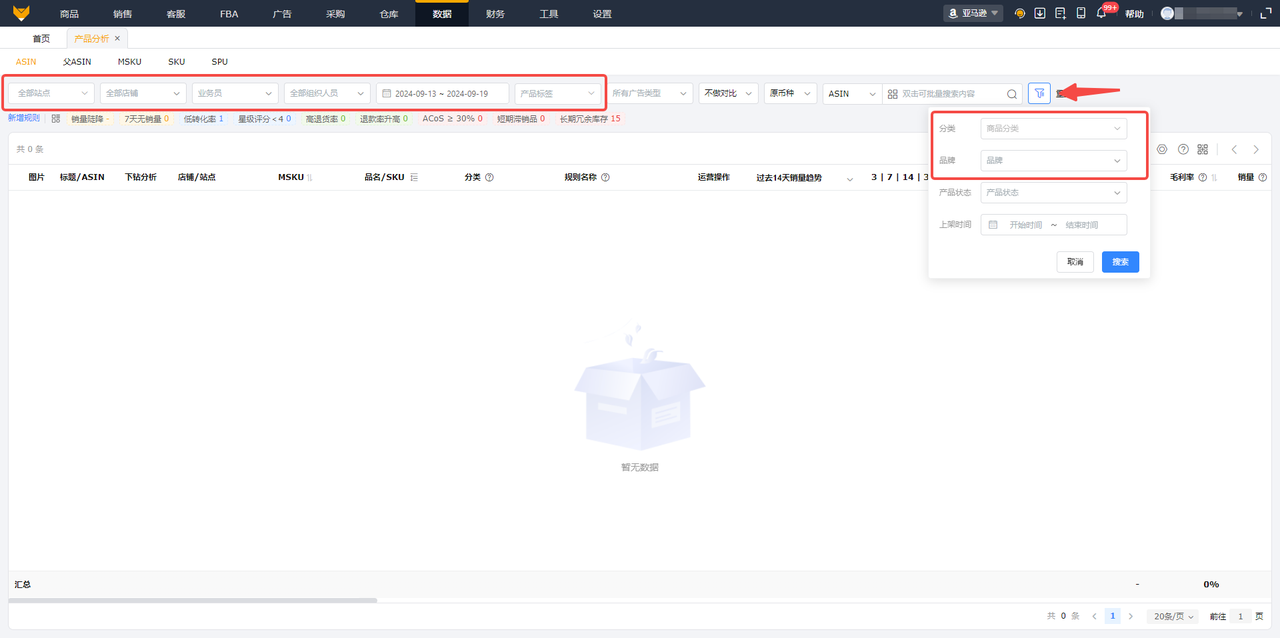This screenshot has height=638, width=1280.
Task: Open the 业务员 dropdown
Action: 235,93
